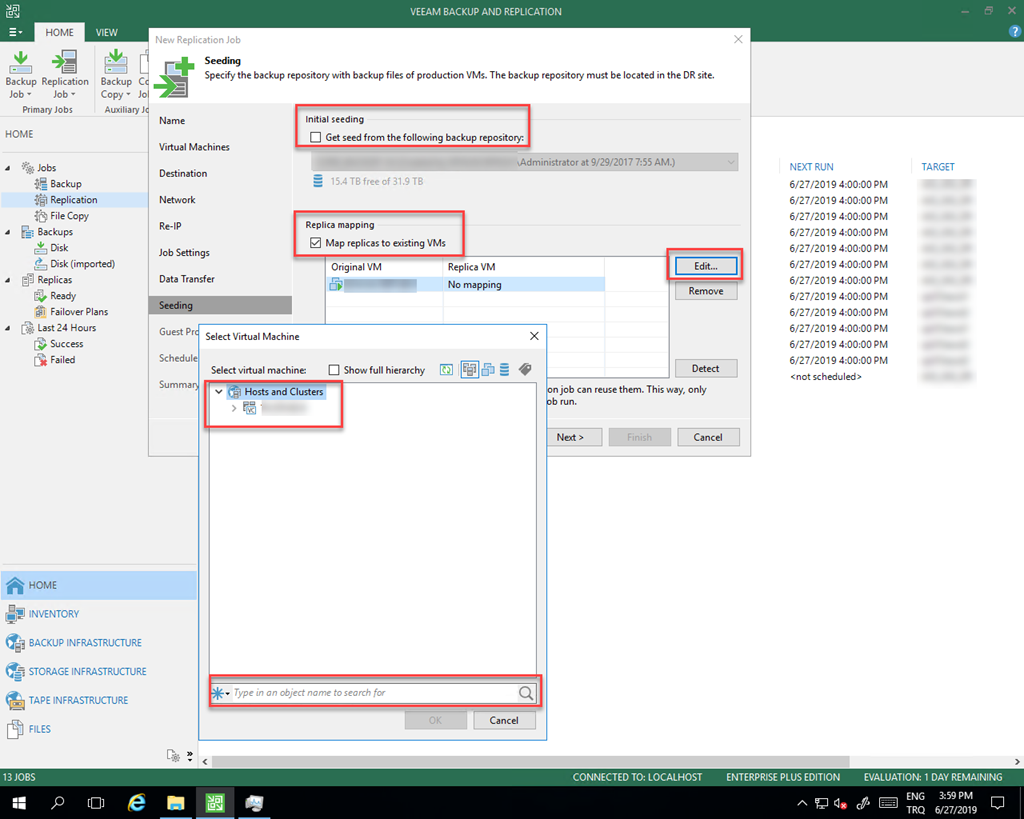Switch to the Tags view icon

(525, 370)
